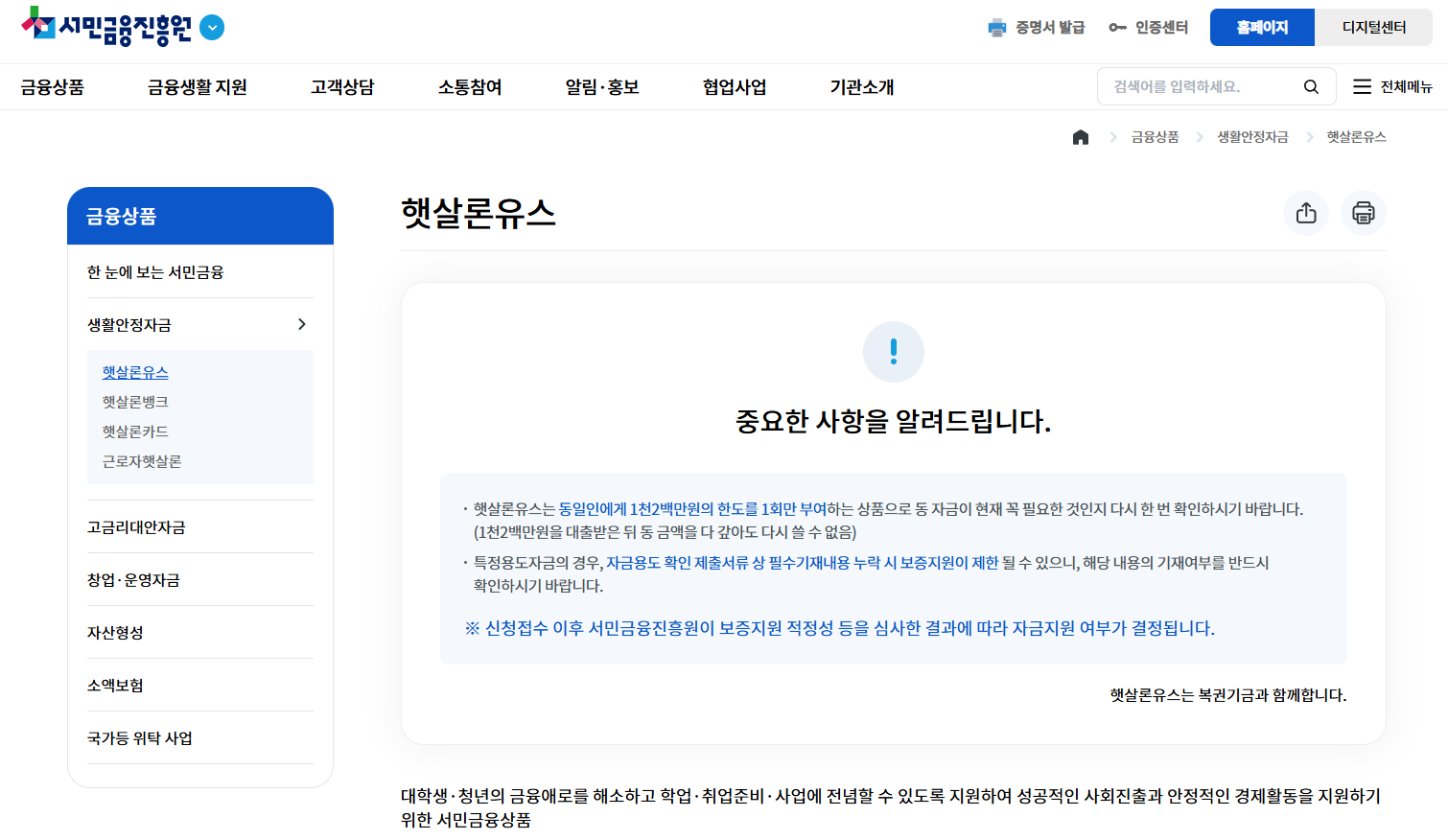Click the print page icon button
Viewport: 1448px width, 840px height.
pyautogui.click(x=1364, y=213)
